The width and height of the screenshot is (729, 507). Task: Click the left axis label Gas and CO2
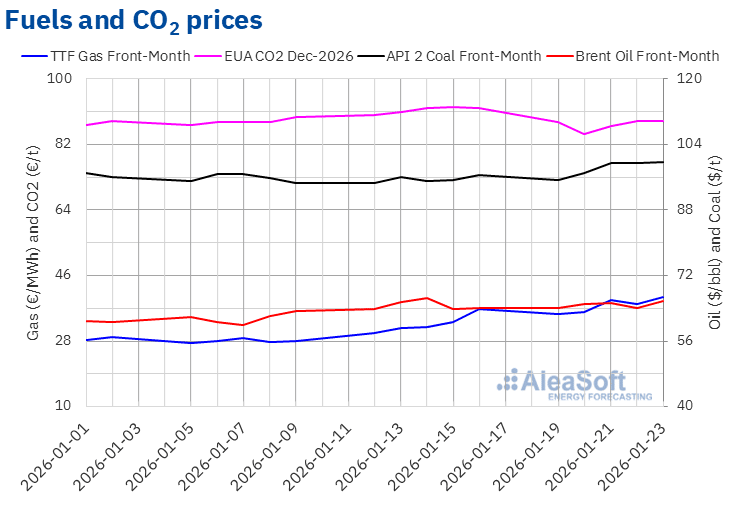click(33, 242)
